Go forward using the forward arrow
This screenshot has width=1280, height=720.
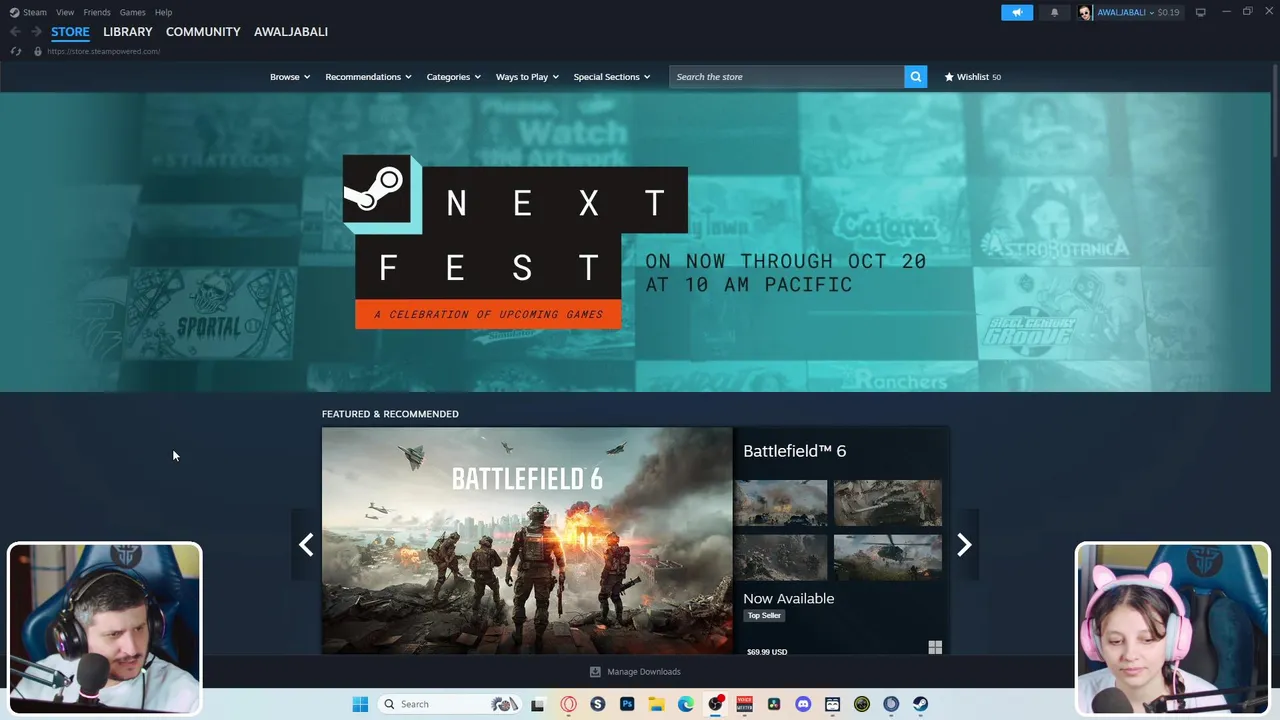(x=36, y=32)
